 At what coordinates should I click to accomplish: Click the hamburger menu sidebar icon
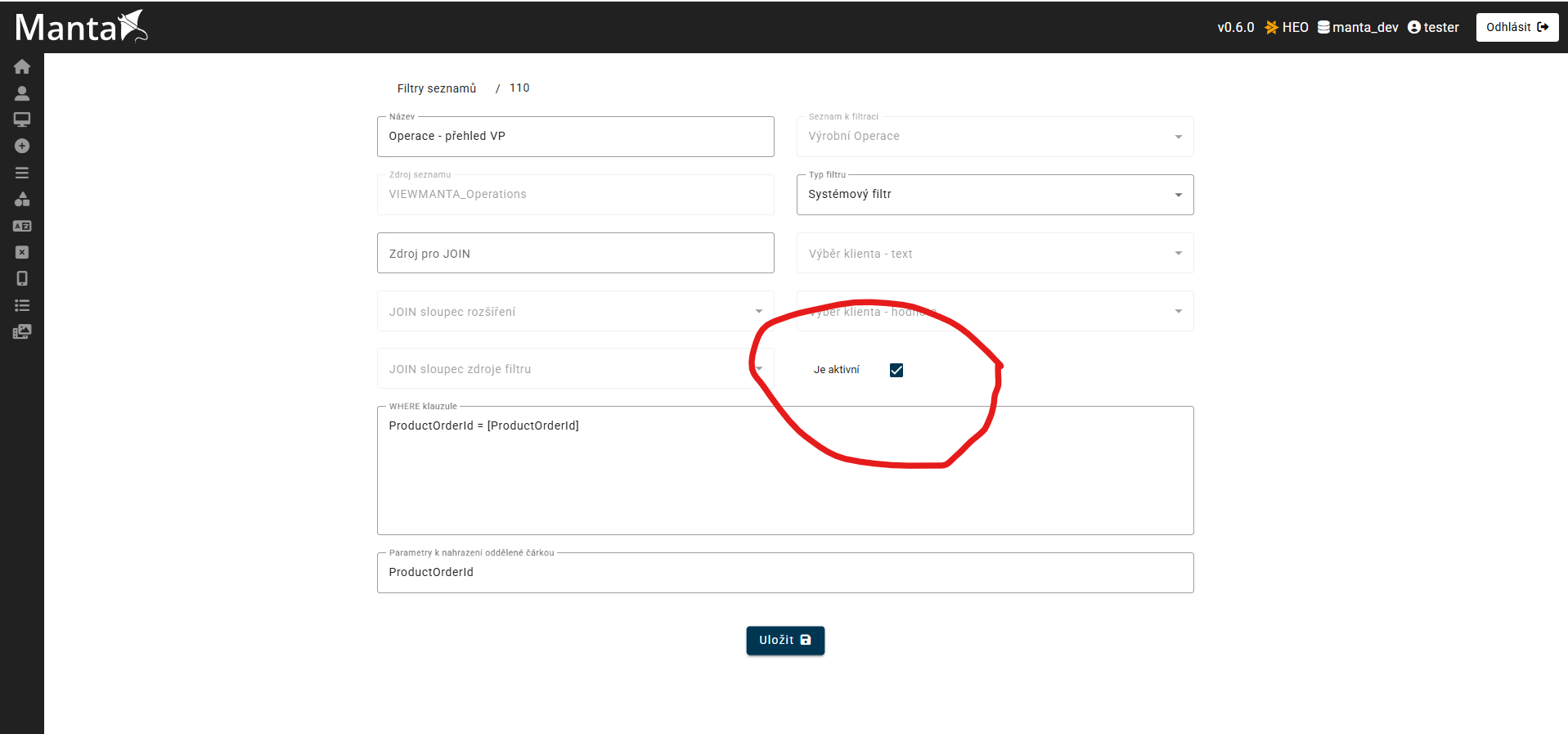[x=22, y=173]
